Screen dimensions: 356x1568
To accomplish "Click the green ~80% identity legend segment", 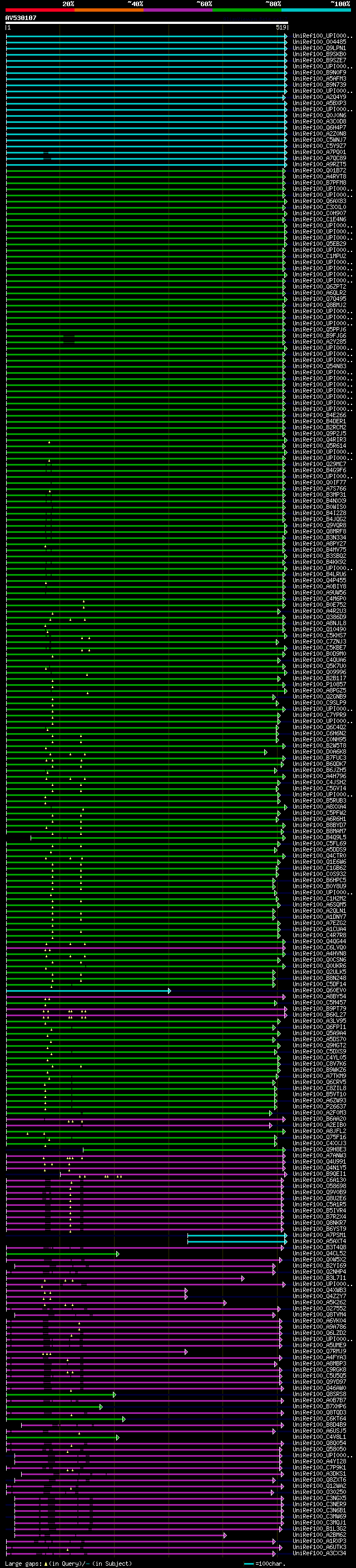I will tap(247, 10).
